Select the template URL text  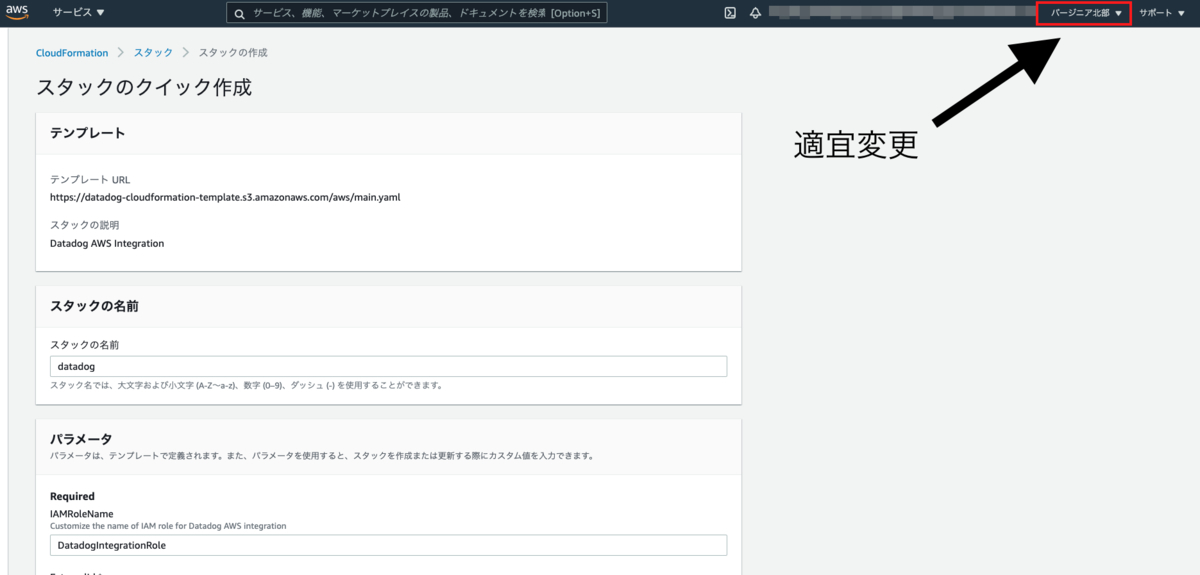[x=225, y=197]
